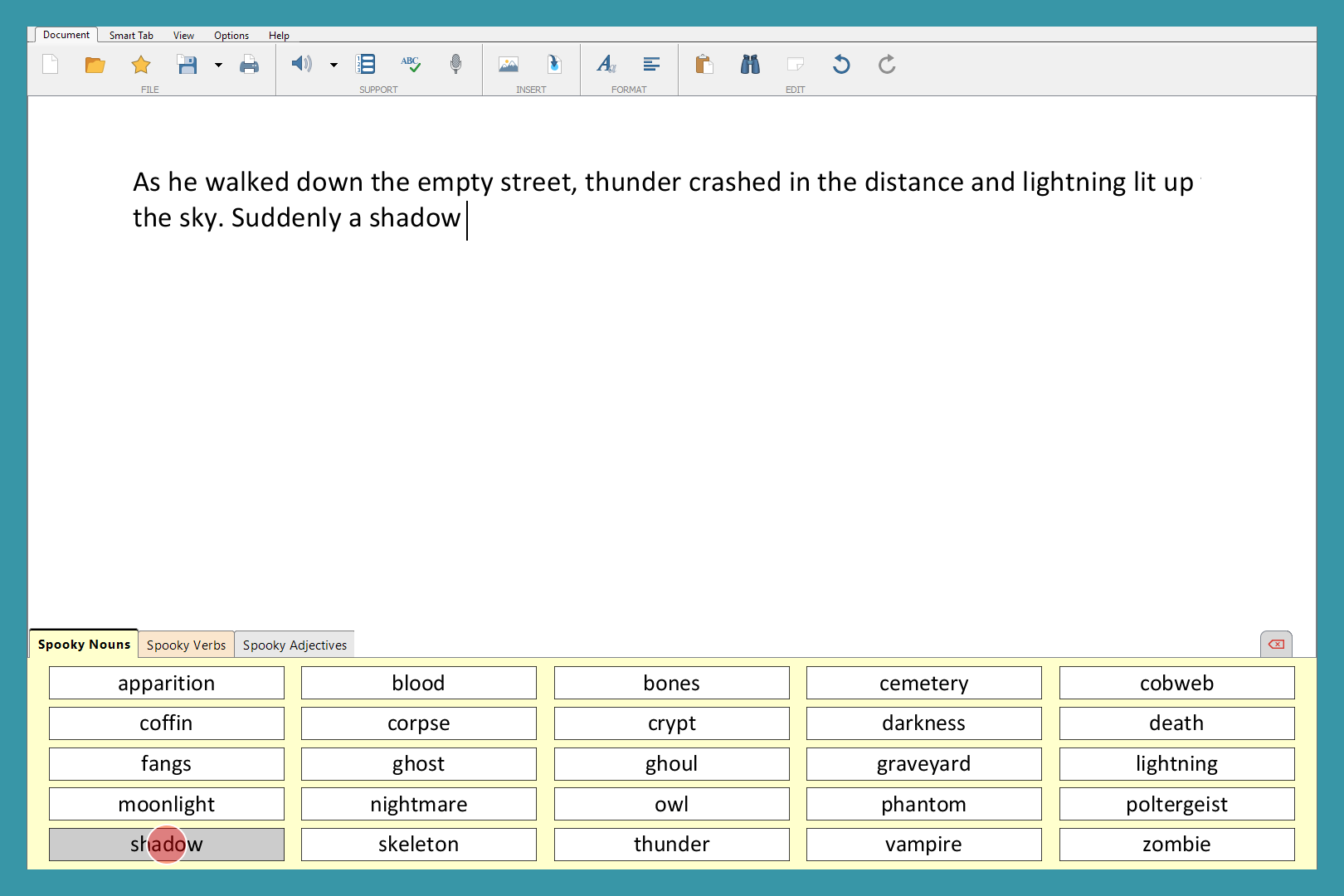Open a file with folder icon
This screenshot has width=1344, height=896.
coord(95,65)
